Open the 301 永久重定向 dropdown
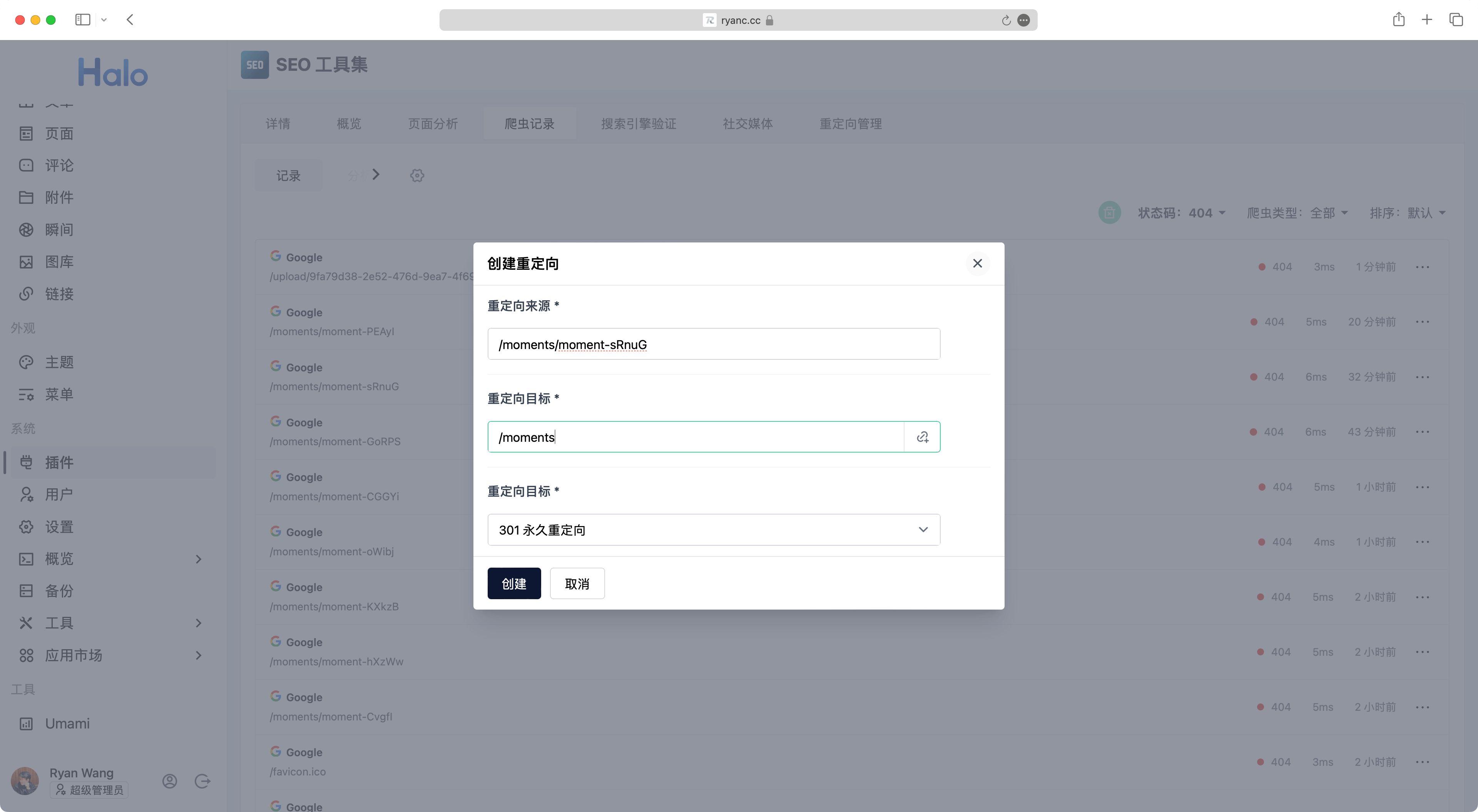1478x812 pixels. 713,530
